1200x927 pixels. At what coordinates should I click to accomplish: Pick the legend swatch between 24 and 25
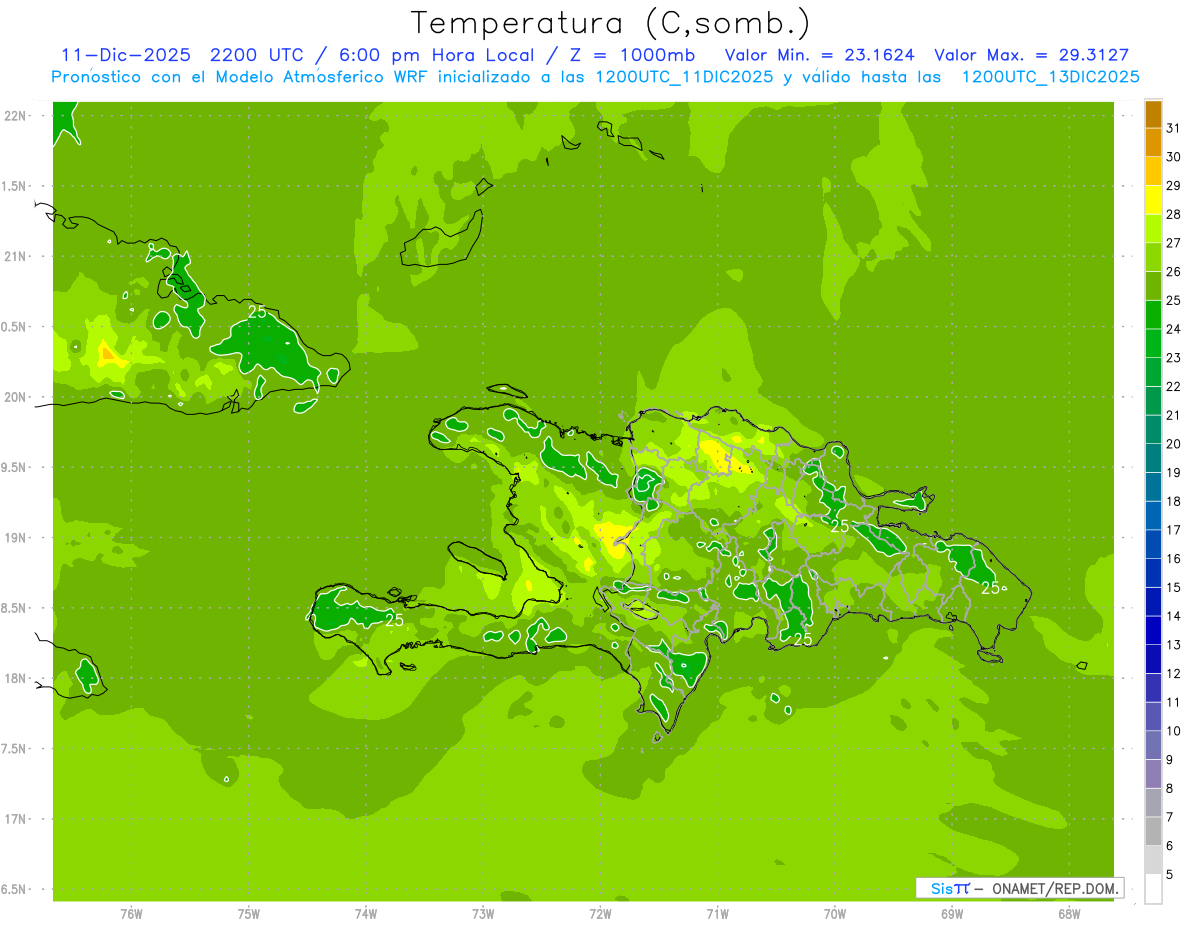(1153, 315)
